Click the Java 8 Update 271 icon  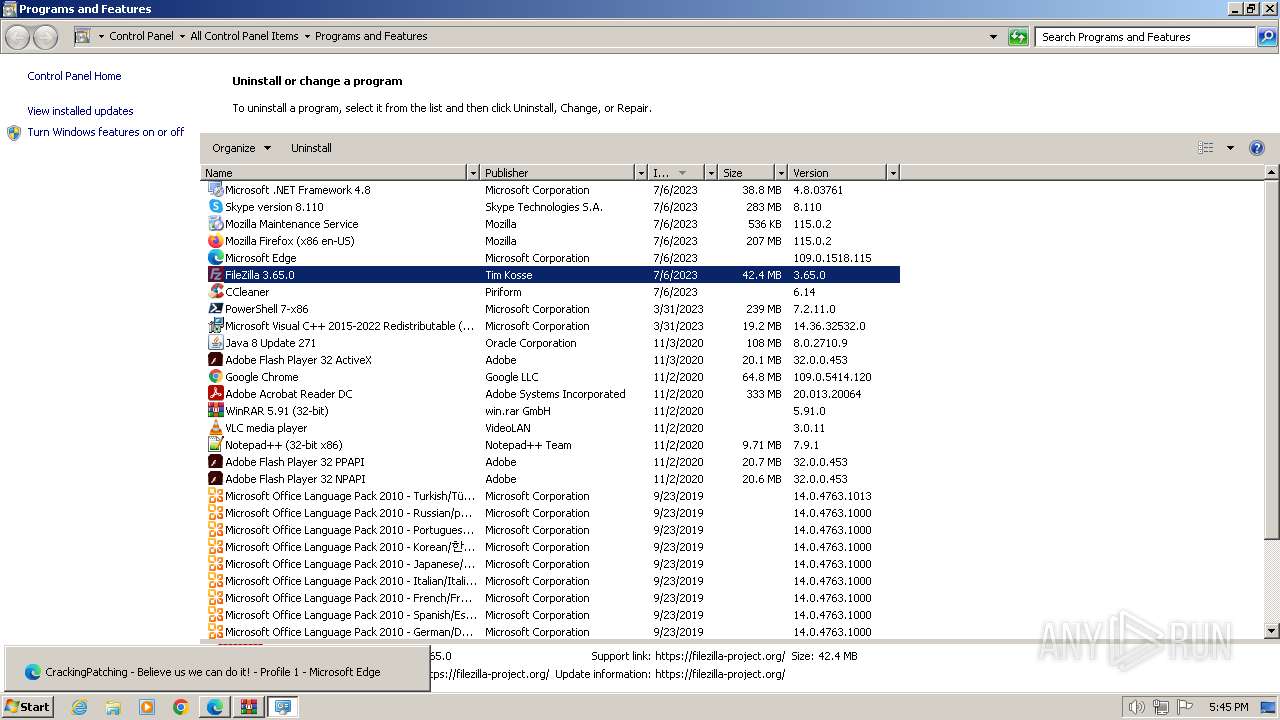click(215, 343)
